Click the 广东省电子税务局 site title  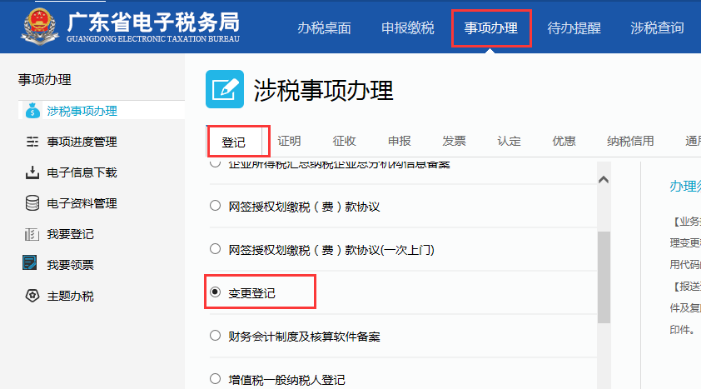[153, 22]
